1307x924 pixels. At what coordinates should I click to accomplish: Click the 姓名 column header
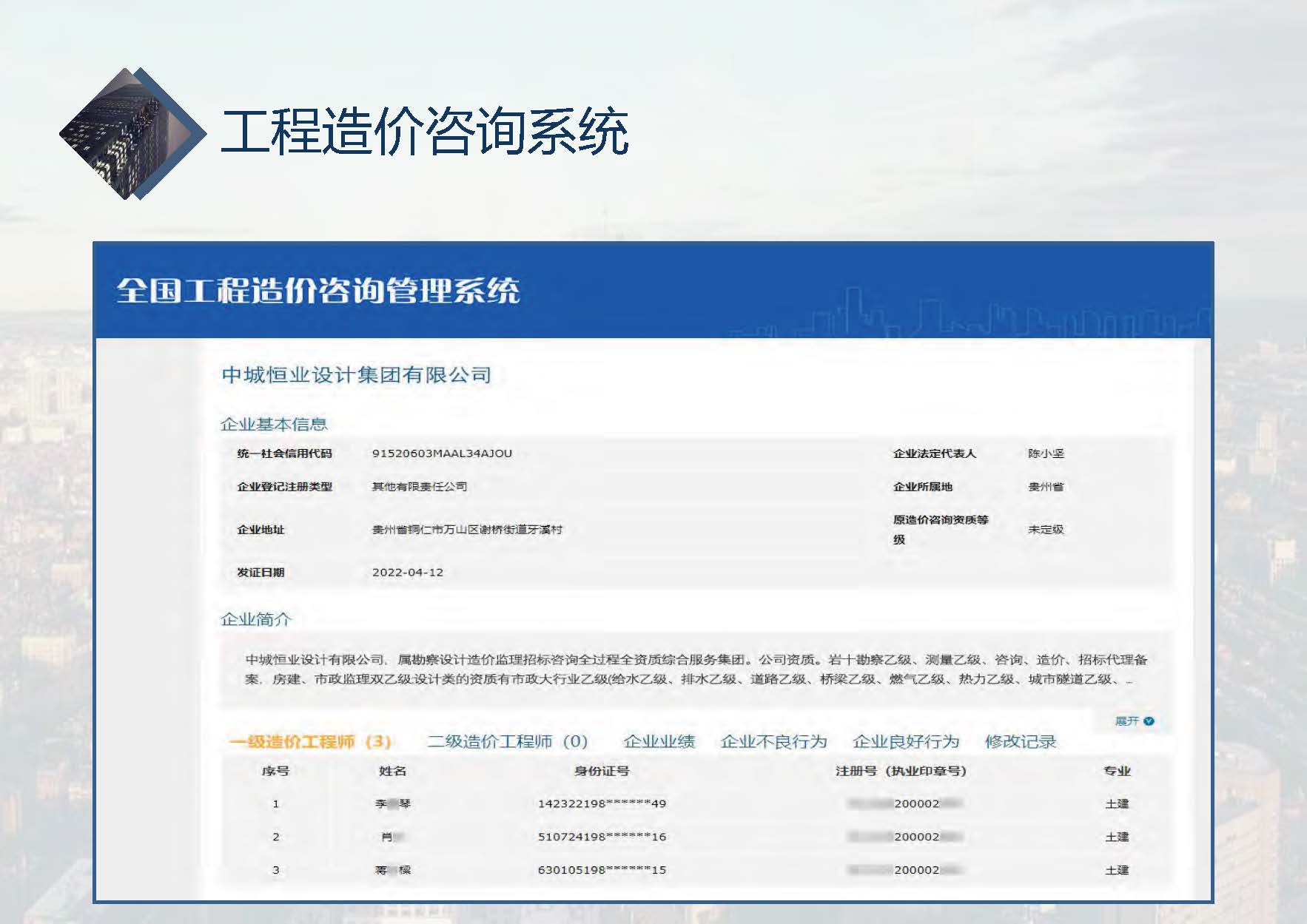(392, 771)
